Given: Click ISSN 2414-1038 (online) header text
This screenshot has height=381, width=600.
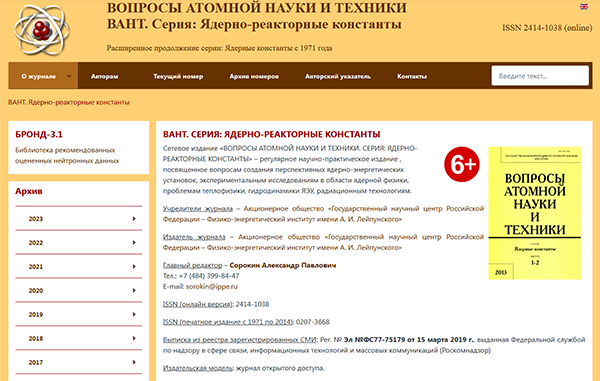Looking at the screenshot, I should [x=547, y=28].
